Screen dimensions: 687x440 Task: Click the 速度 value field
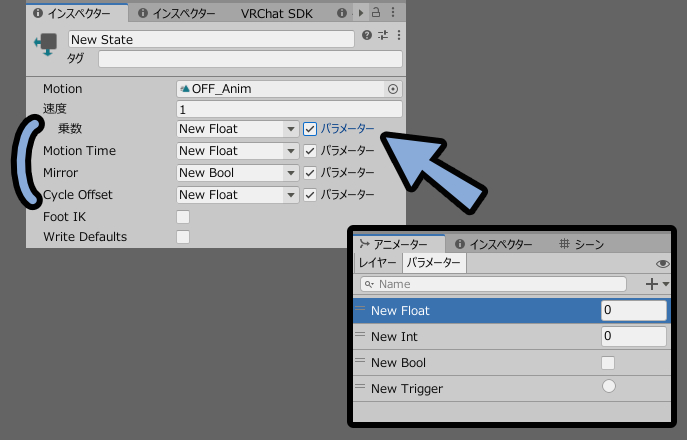tap(289, 109)
